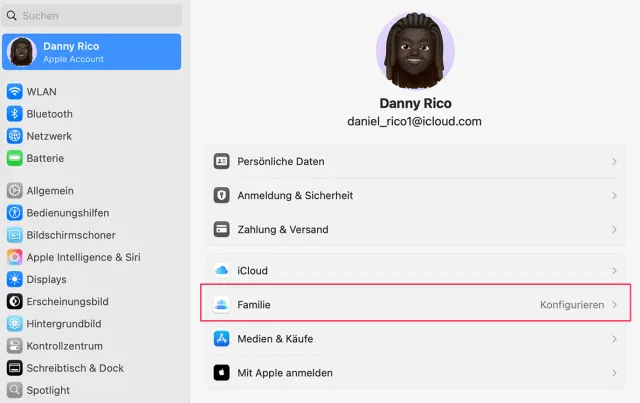Open iCloud row chevron
This screenshot has height=403, width=640.
click(x=614, y=271)
